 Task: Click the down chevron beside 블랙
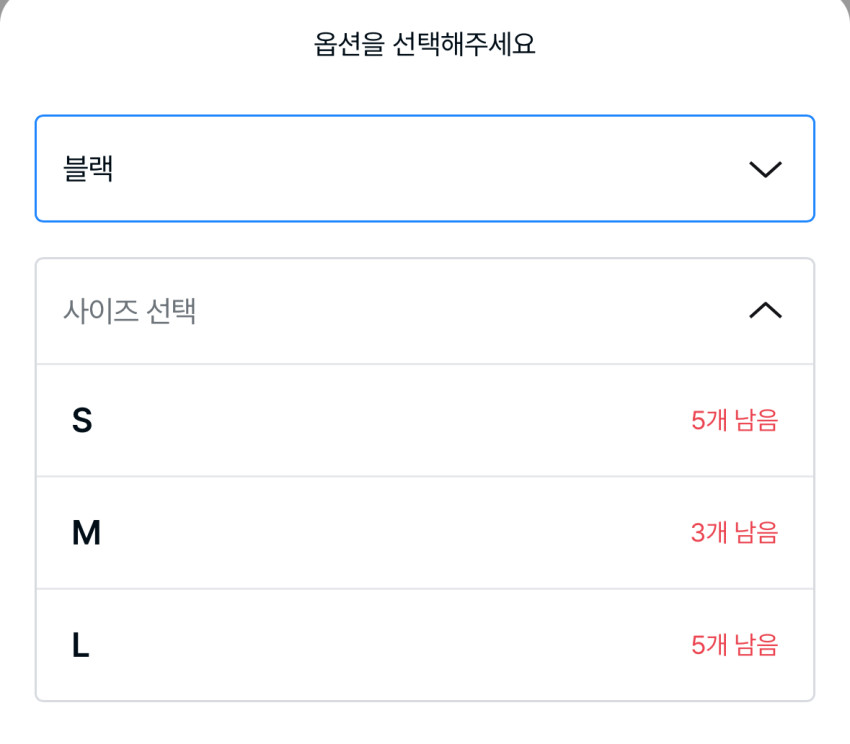(x=765, y=169)
